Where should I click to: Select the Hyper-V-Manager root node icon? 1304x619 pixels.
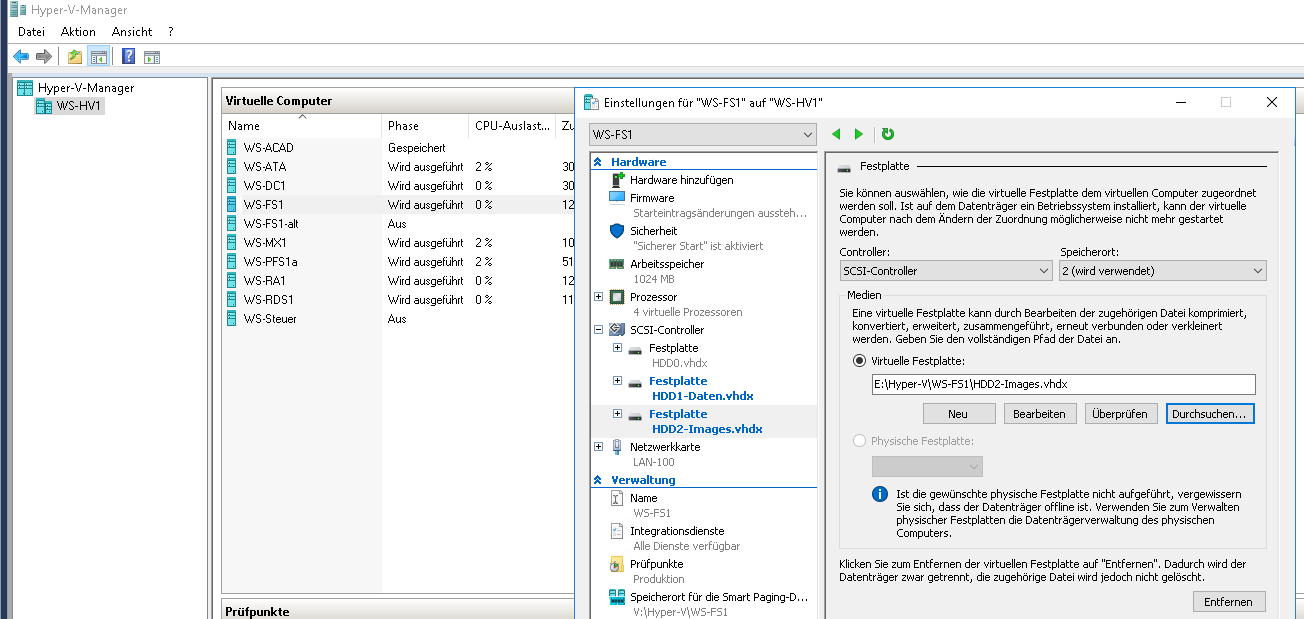coord(26,88)
